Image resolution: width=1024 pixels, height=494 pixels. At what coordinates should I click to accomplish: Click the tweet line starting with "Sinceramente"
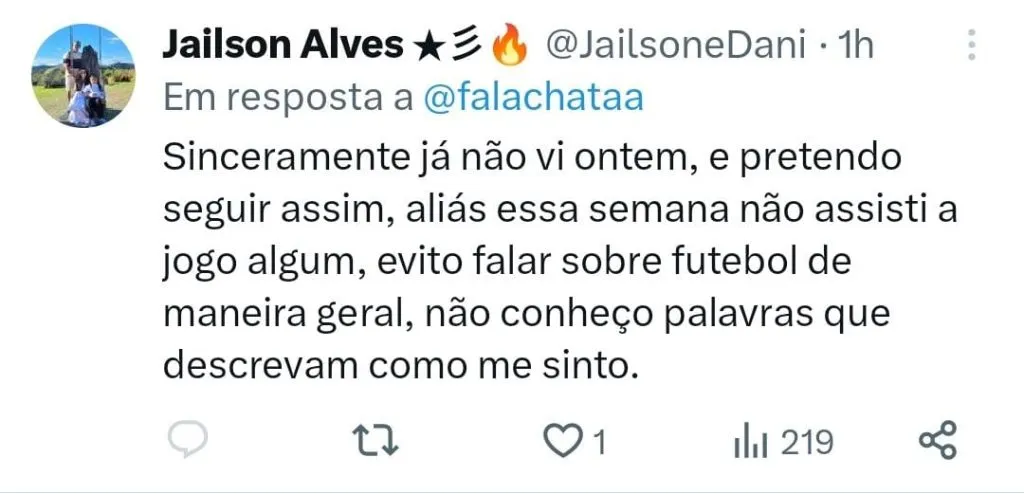point(532,160)
